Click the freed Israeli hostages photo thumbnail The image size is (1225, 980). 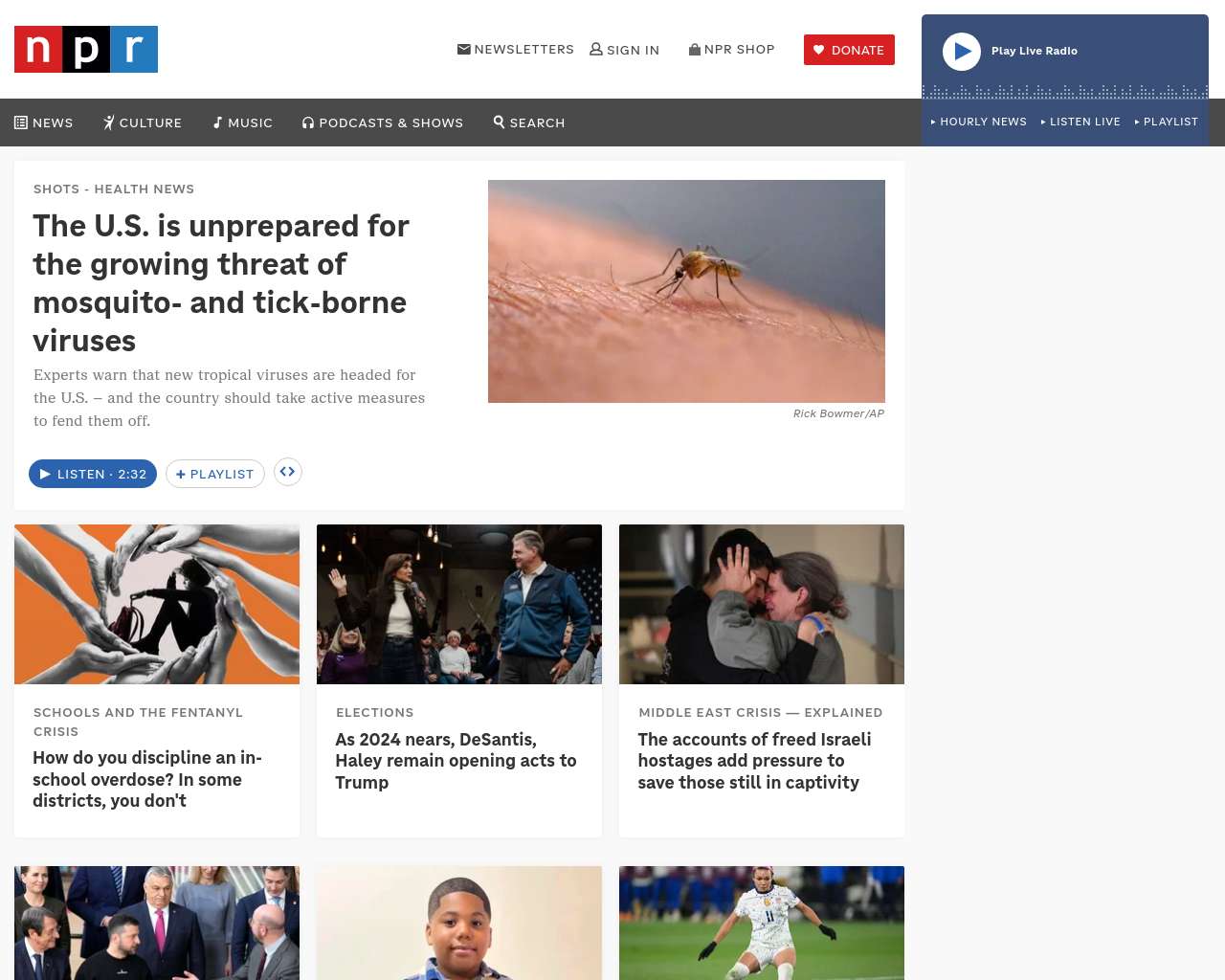762,604
